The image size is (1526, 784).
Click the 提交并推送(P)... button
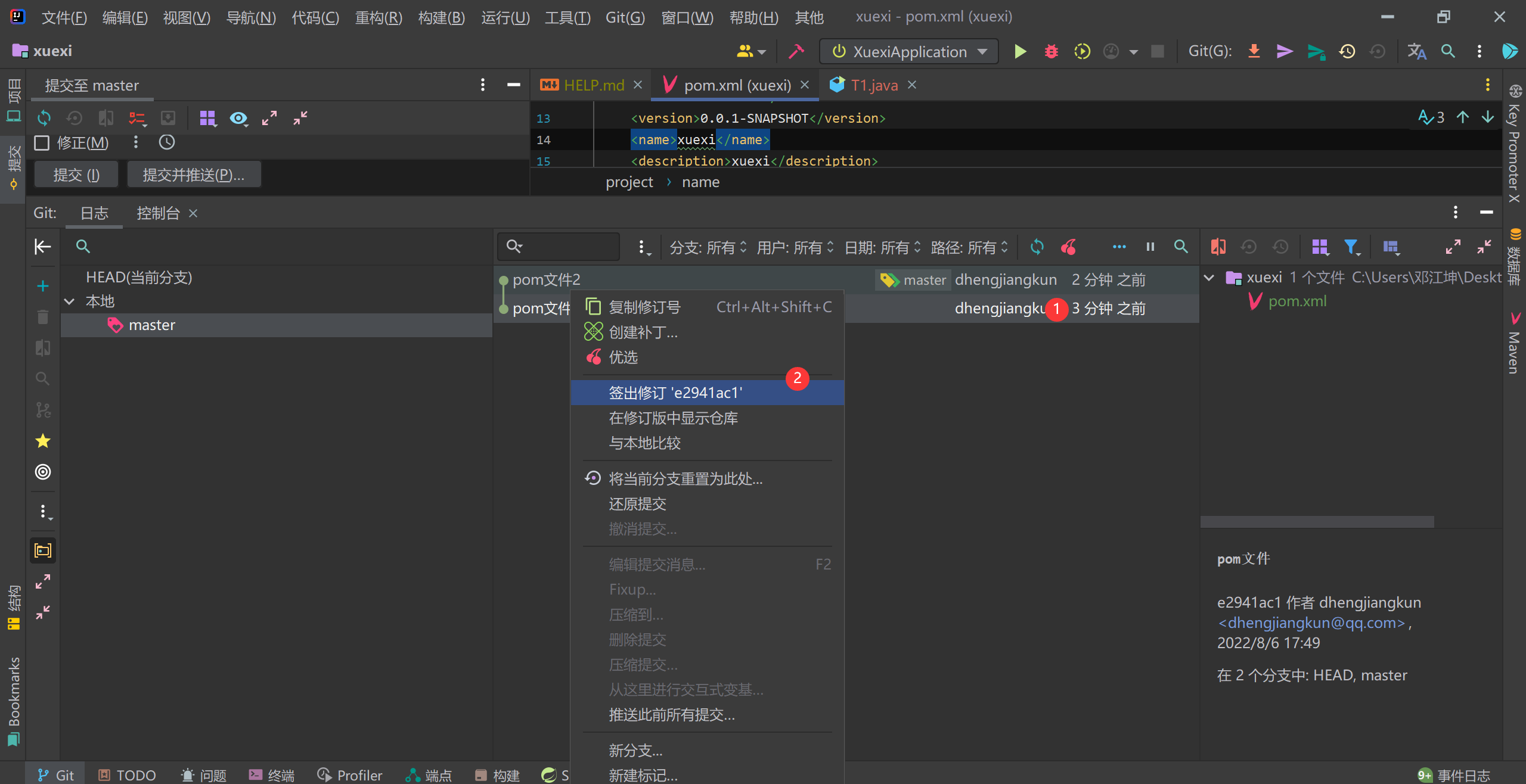194,175
